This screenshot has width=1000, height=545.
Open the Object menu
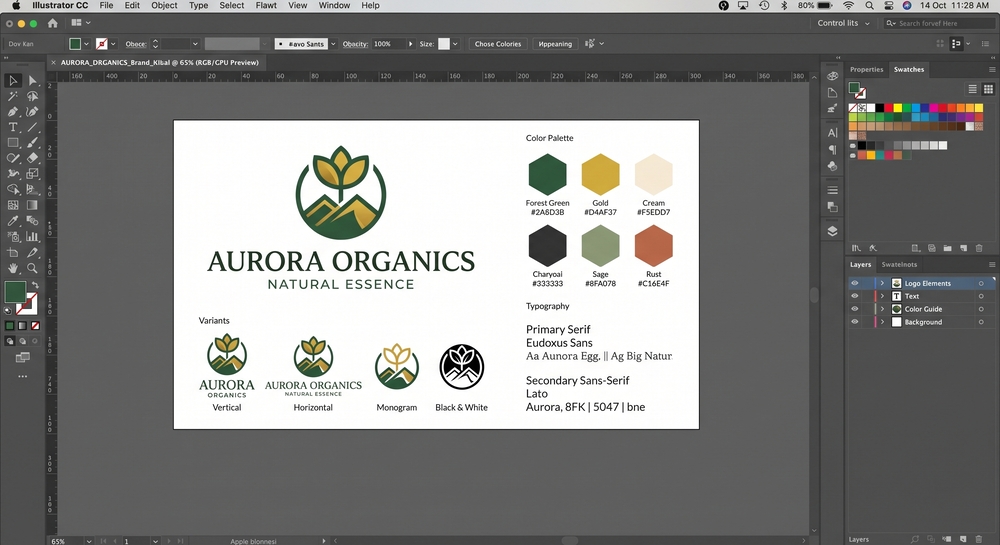[164, 5]
